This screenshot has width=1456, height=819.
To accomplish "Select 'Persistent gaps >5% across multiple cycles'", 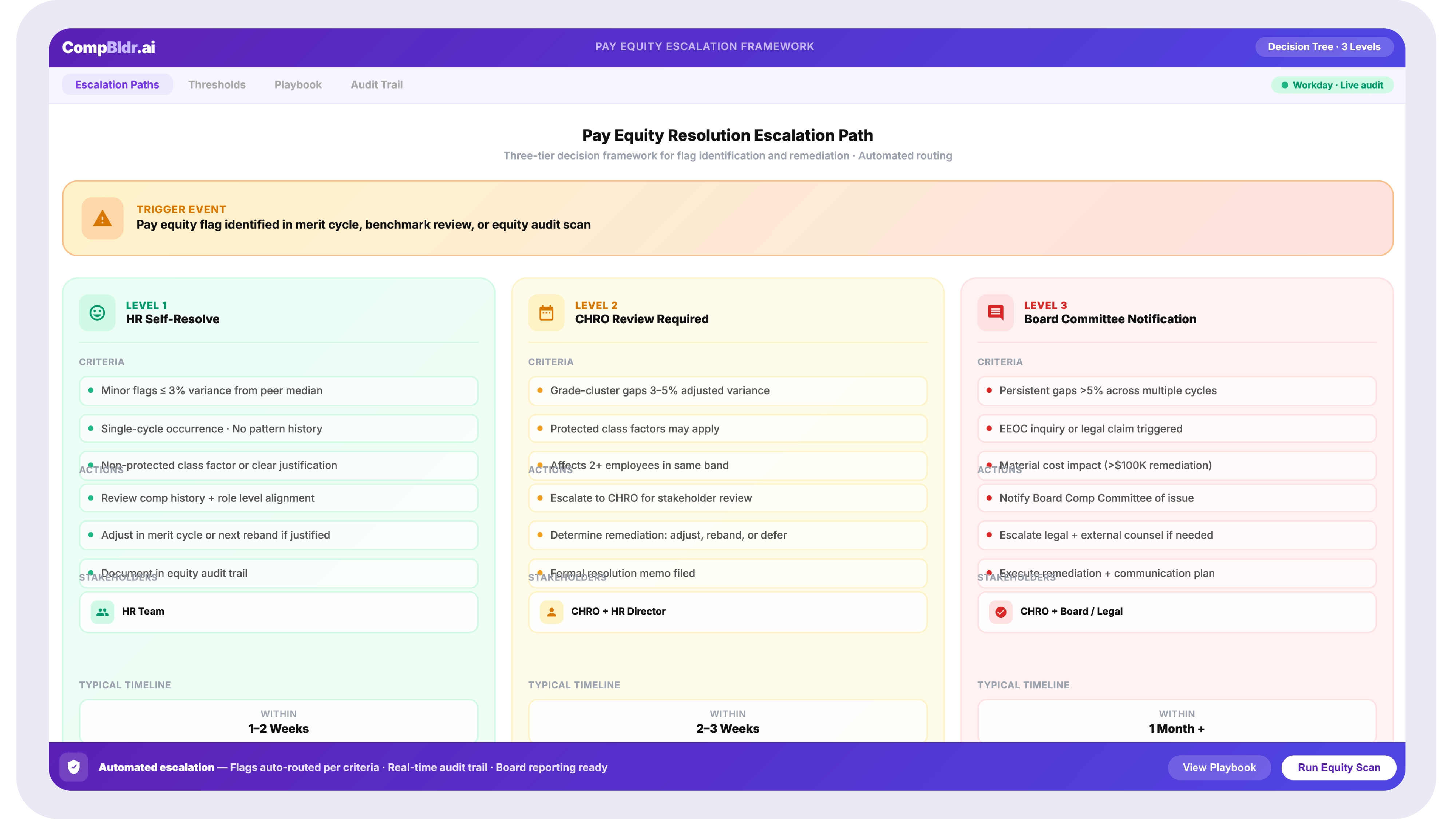I will click(x=1177, y=391).
